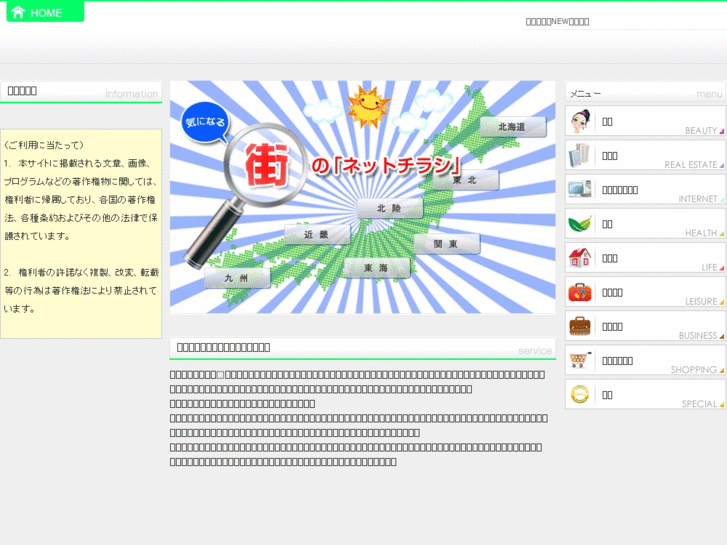Open the SHOPPING cart icon
727x545 pixels.
tap(580, 360)
